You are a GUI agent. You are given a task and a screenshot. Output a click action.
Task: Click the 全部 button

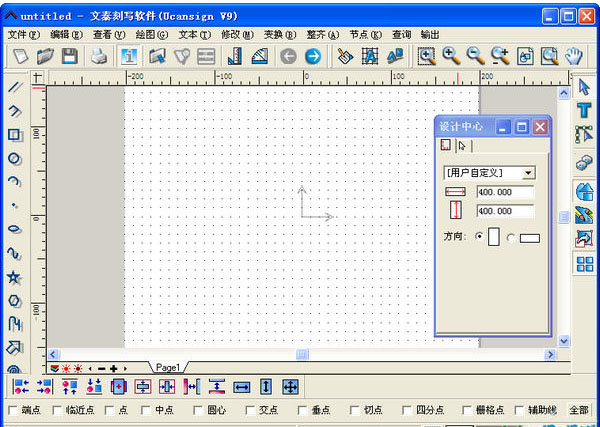(579, 410)
